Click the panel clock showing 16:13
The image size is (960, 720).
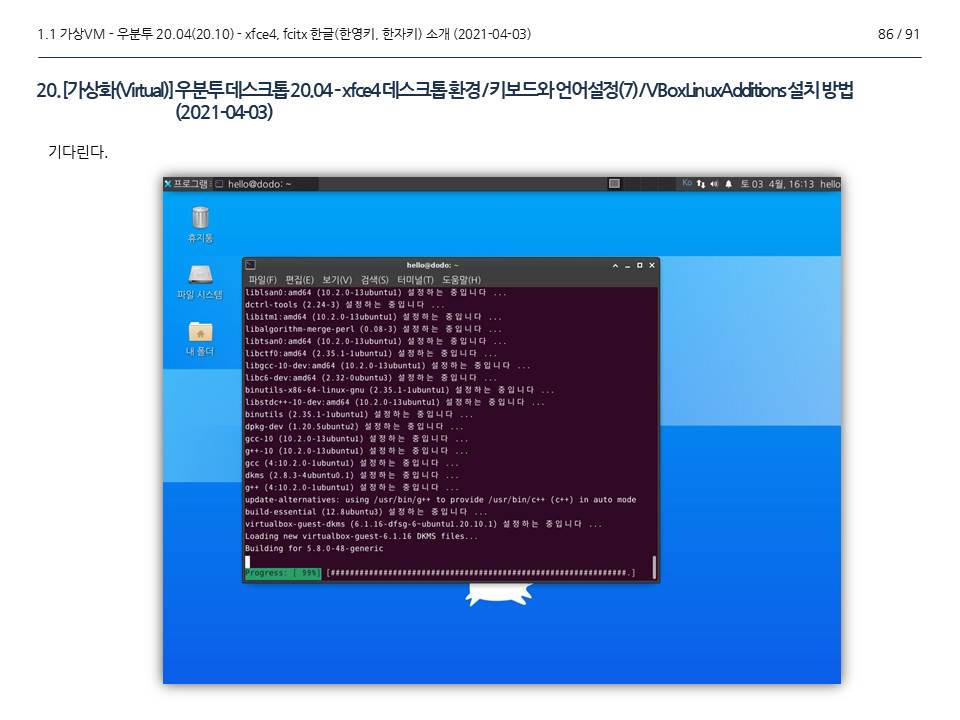tap(777, 184)
